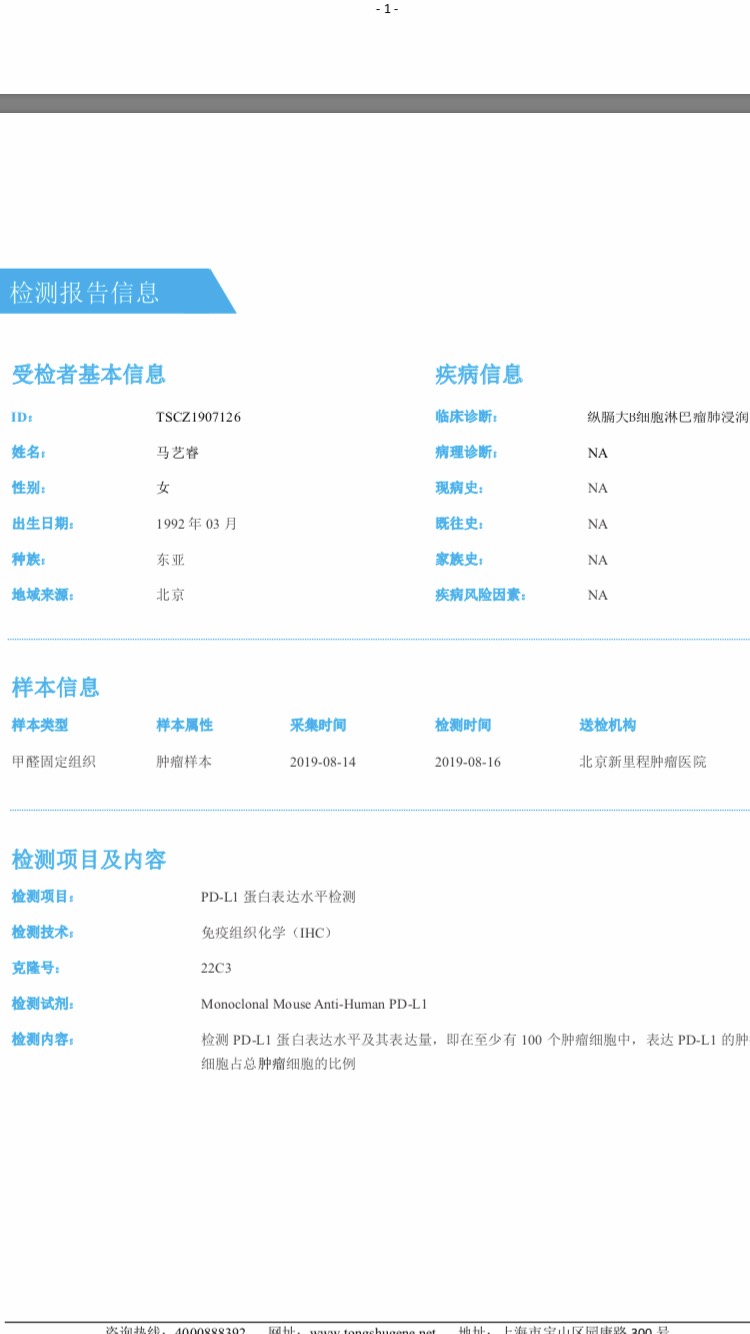Select the 检测项目及内容 section heading

pyautogui.click(x=89, y=860)
